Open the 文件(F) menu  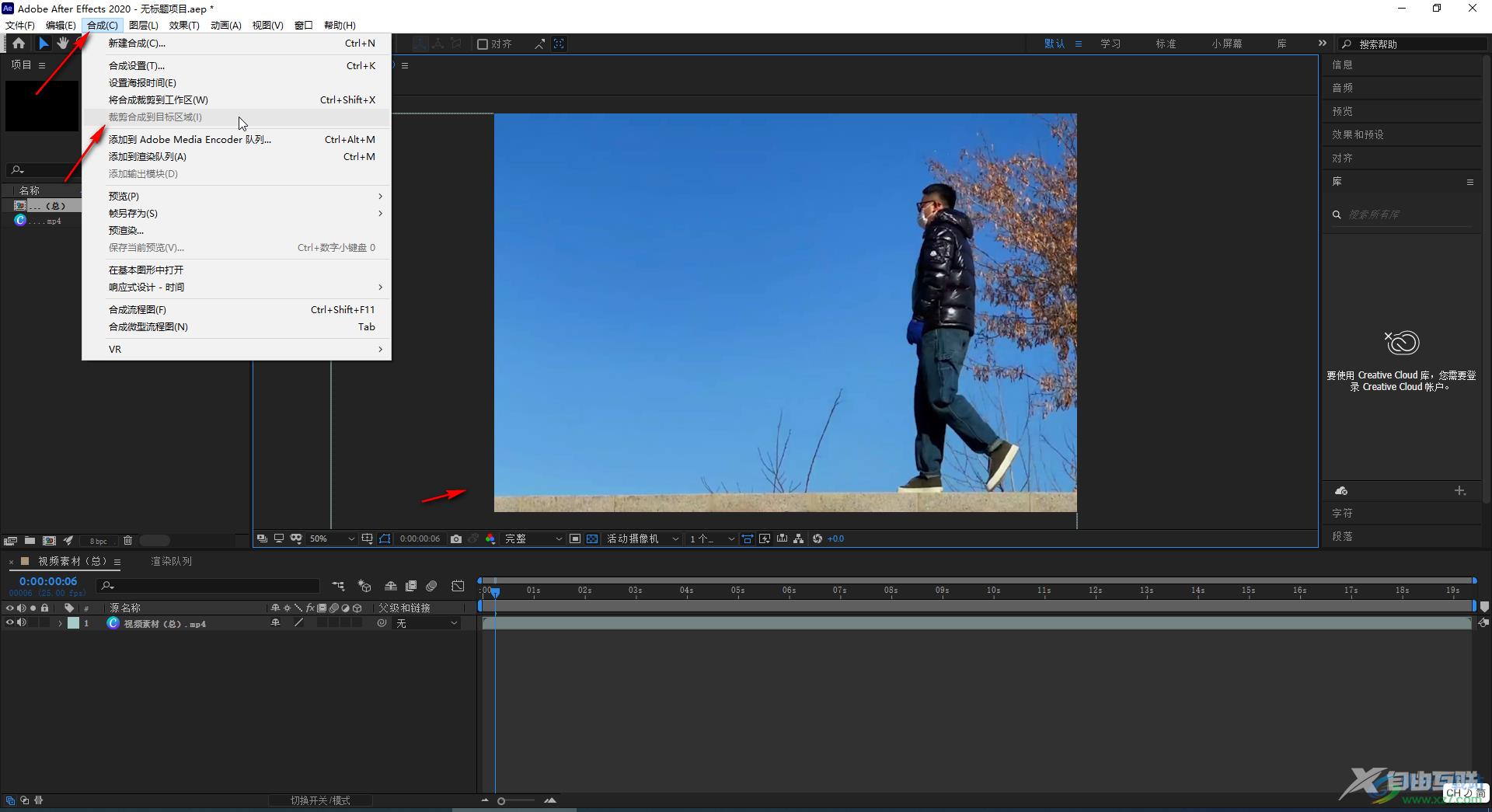20,26
